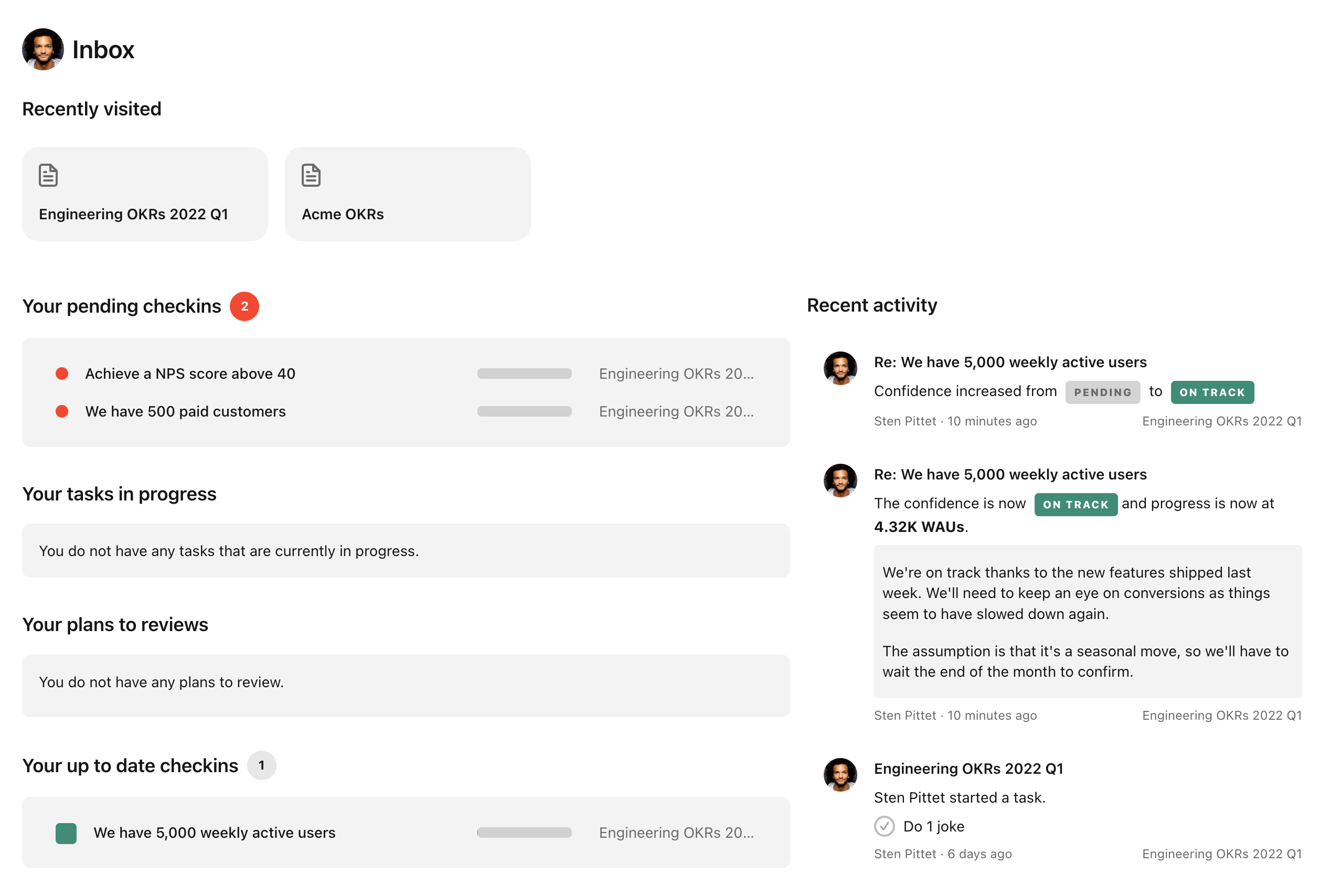Click document icon on Acme OKRs card
Viewport: 1341px width, 896px height.
[x=311, y=175]
